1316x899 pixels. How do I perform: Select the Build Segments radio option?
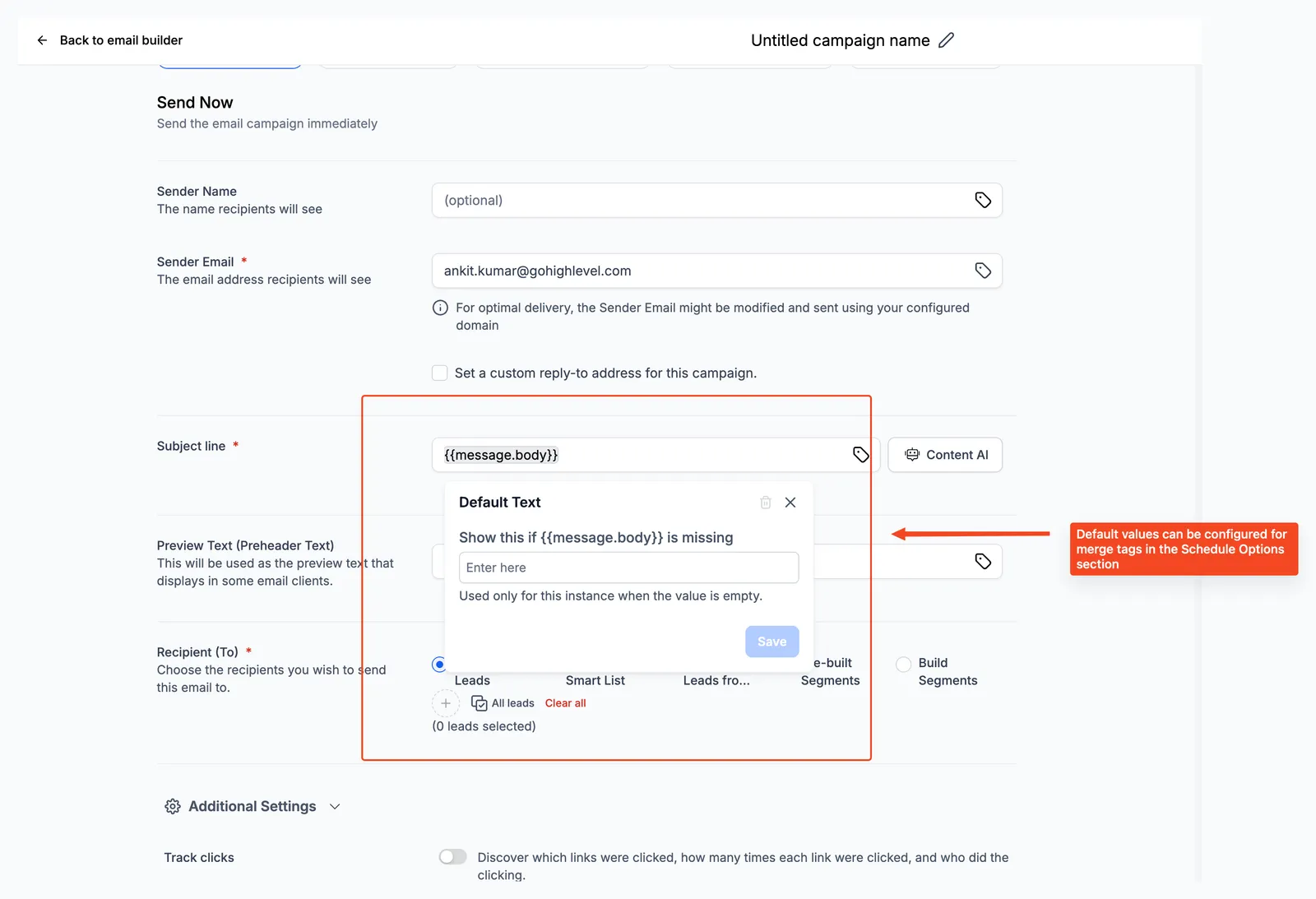pos(903,664)
